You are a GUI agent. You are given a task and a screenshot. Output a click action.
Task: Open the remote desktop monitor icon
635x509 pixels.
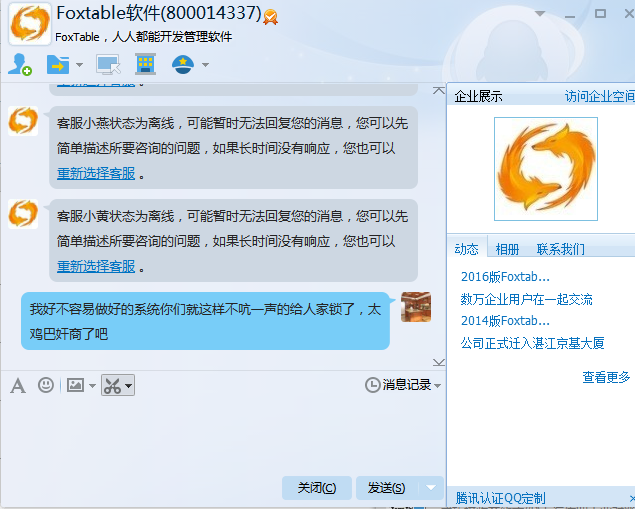coord(108,64)
